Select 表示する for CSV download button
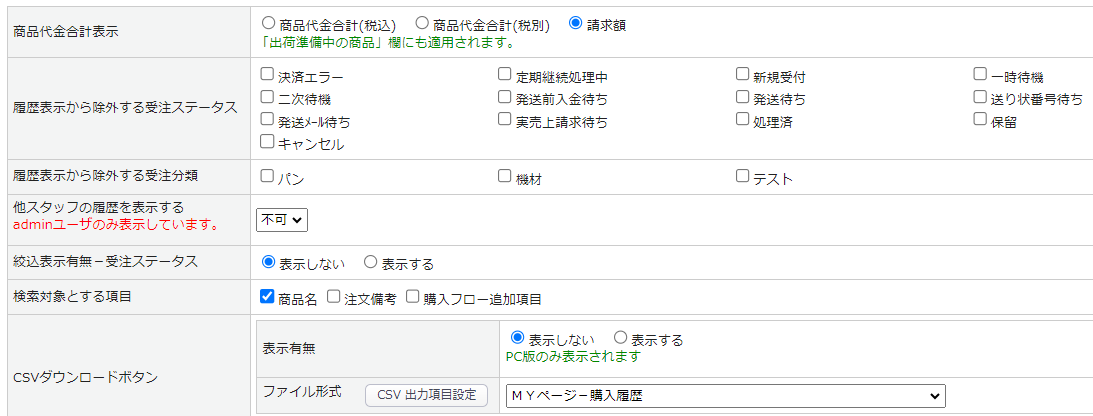This screenshot has width=1093, height=416. coord(620,339)
